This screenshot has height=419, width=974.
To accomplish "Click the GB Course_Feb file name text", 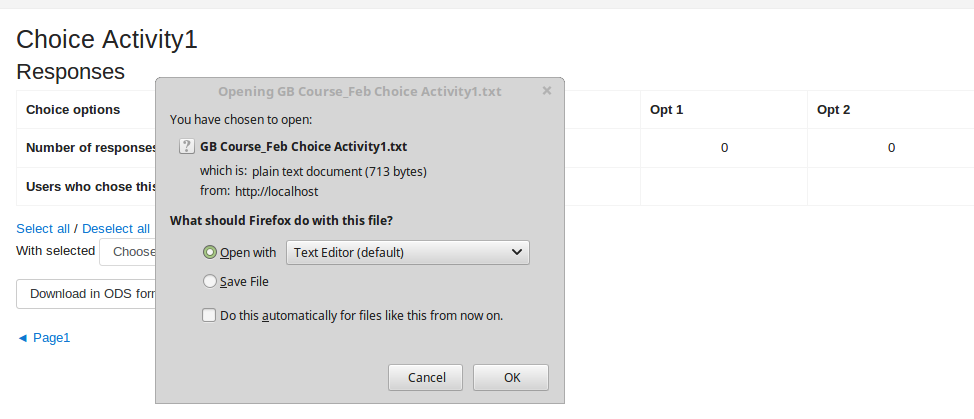I will (303, 146).
